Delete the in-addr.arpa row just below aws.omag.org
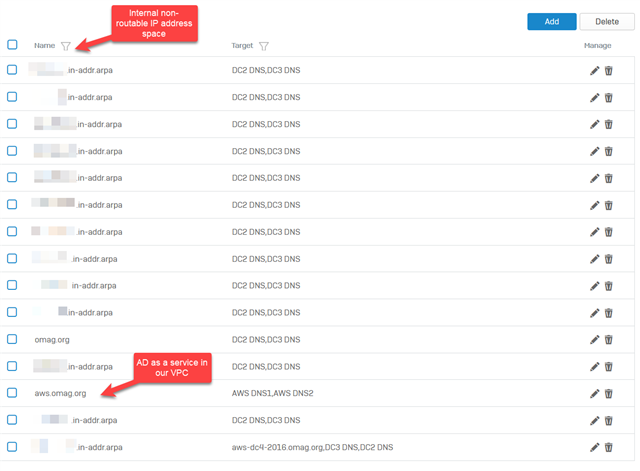Screen dimensions: 640x471 pyautogui.click(x=609, y=420)
